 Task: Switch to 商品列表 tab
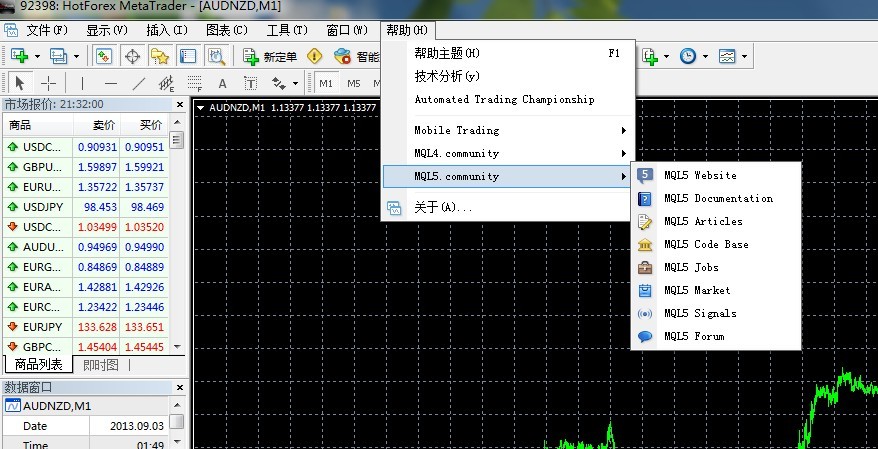click(38, 365)
